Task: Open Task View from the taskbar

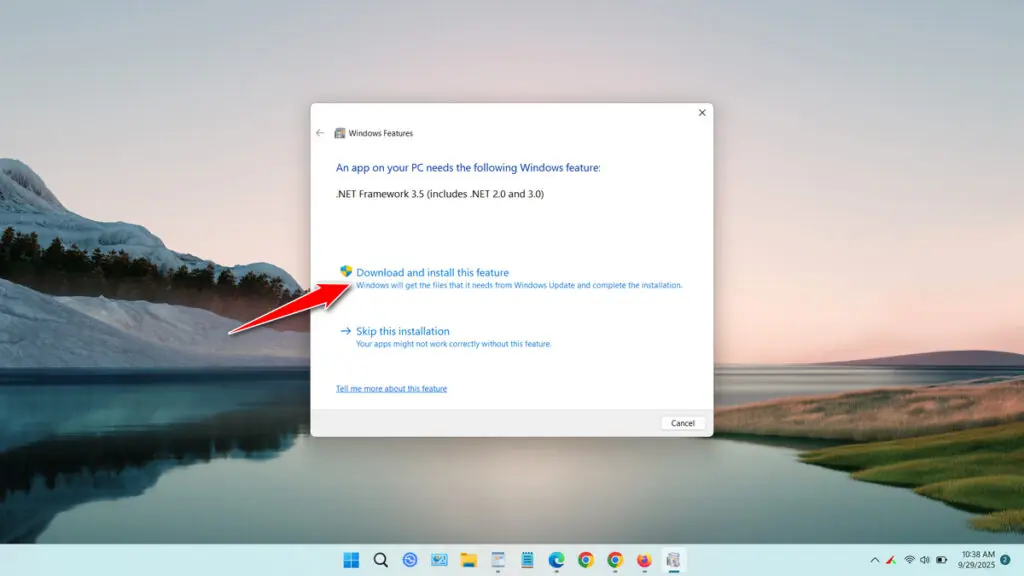Action: coord(411,560)
